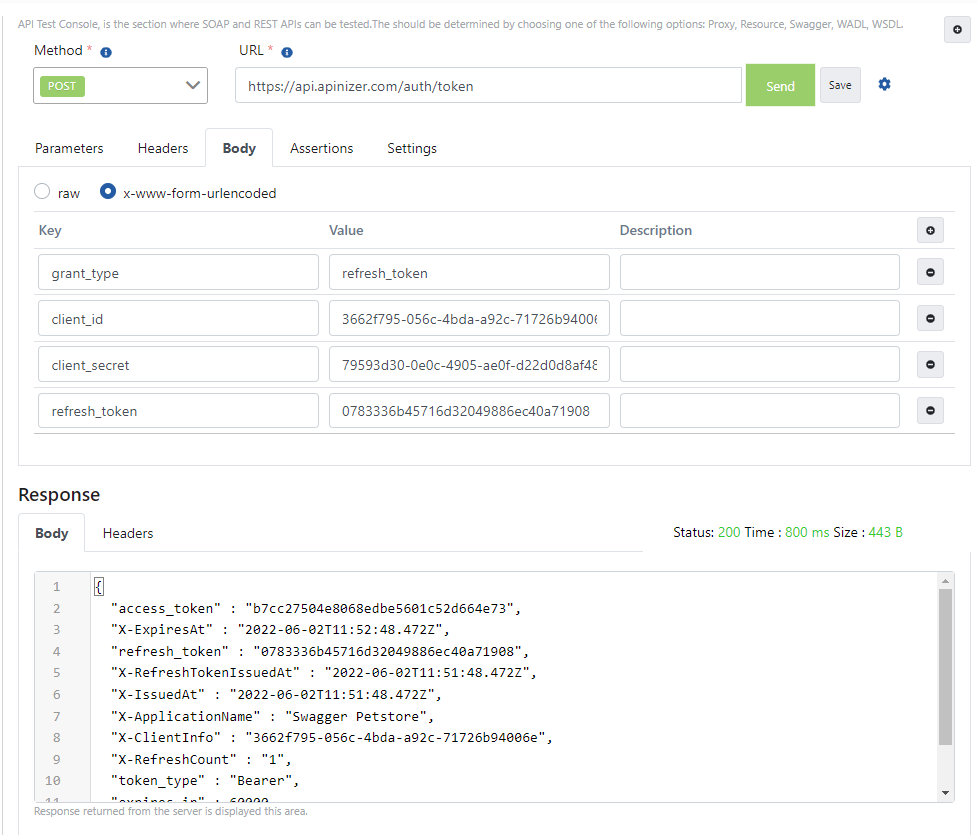Switch to the Headers request tab

163,148
